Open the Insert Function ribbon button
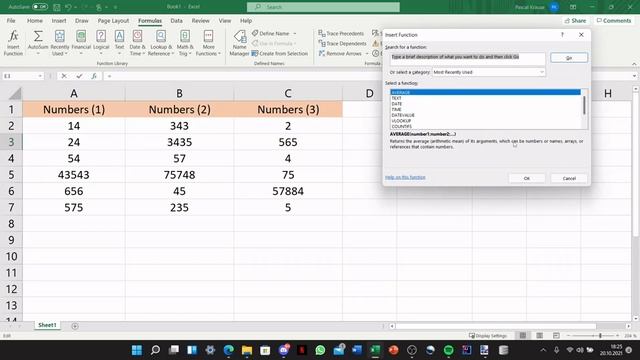Image resolution: width=640 pixels, height=360 pixels. tap(13, 43)
